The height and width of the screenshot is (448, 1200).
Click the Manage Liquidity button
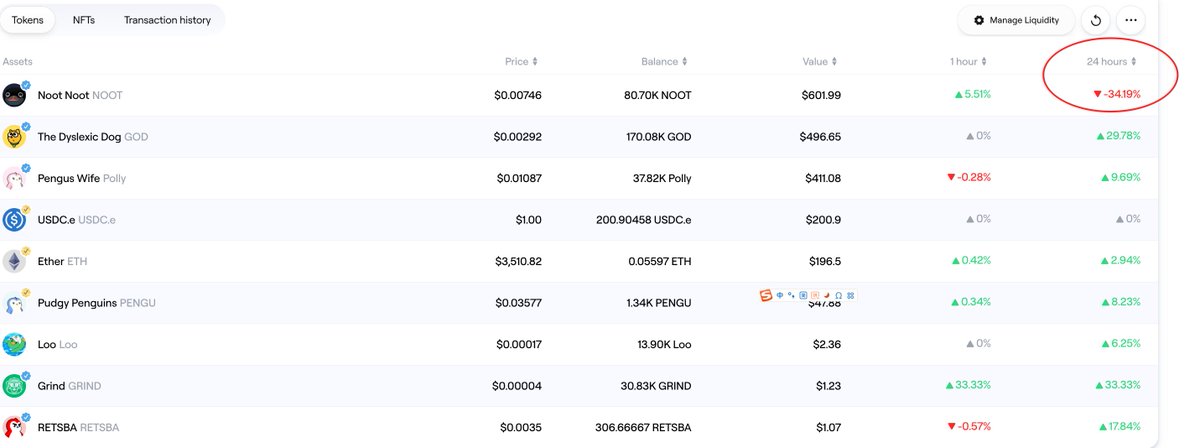point(1016,20)
